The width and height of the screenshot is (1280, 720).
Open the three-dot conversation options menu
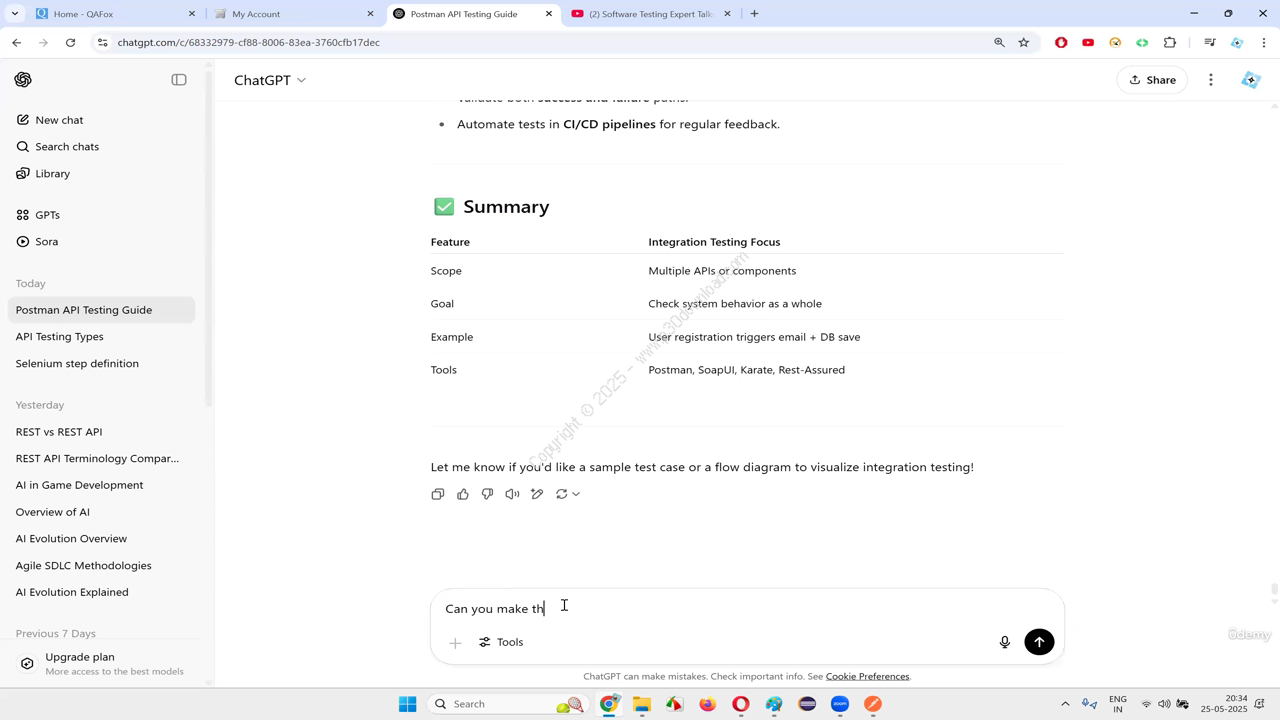[x=1211, y=80]
